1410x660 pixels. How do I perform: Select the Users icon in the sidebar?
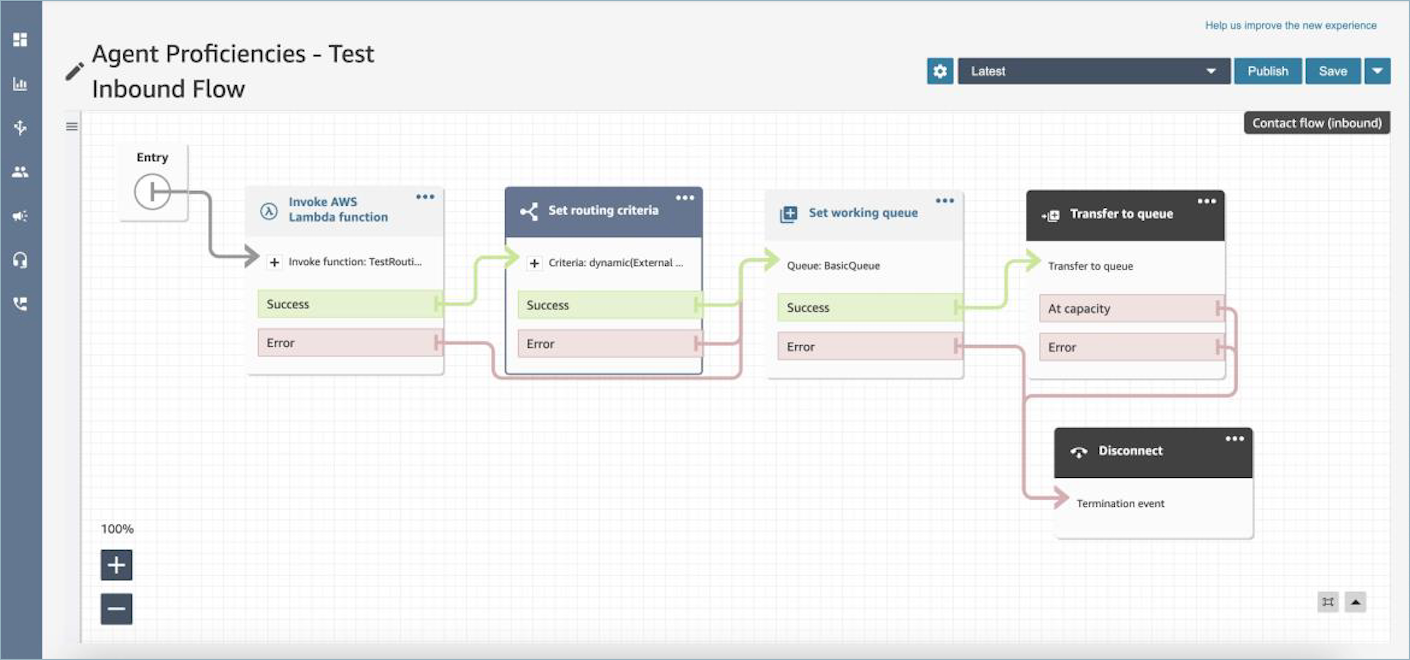click(x=18, y=171)
